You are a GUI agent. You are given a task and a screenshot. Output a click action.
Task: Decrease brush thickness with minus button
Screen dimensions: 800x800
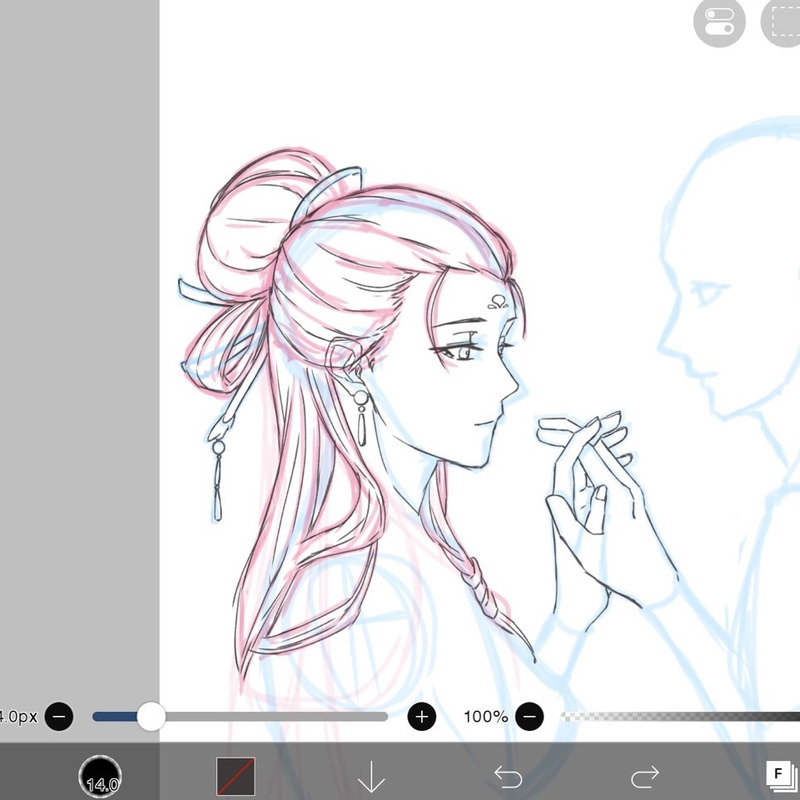coord(59,716)
